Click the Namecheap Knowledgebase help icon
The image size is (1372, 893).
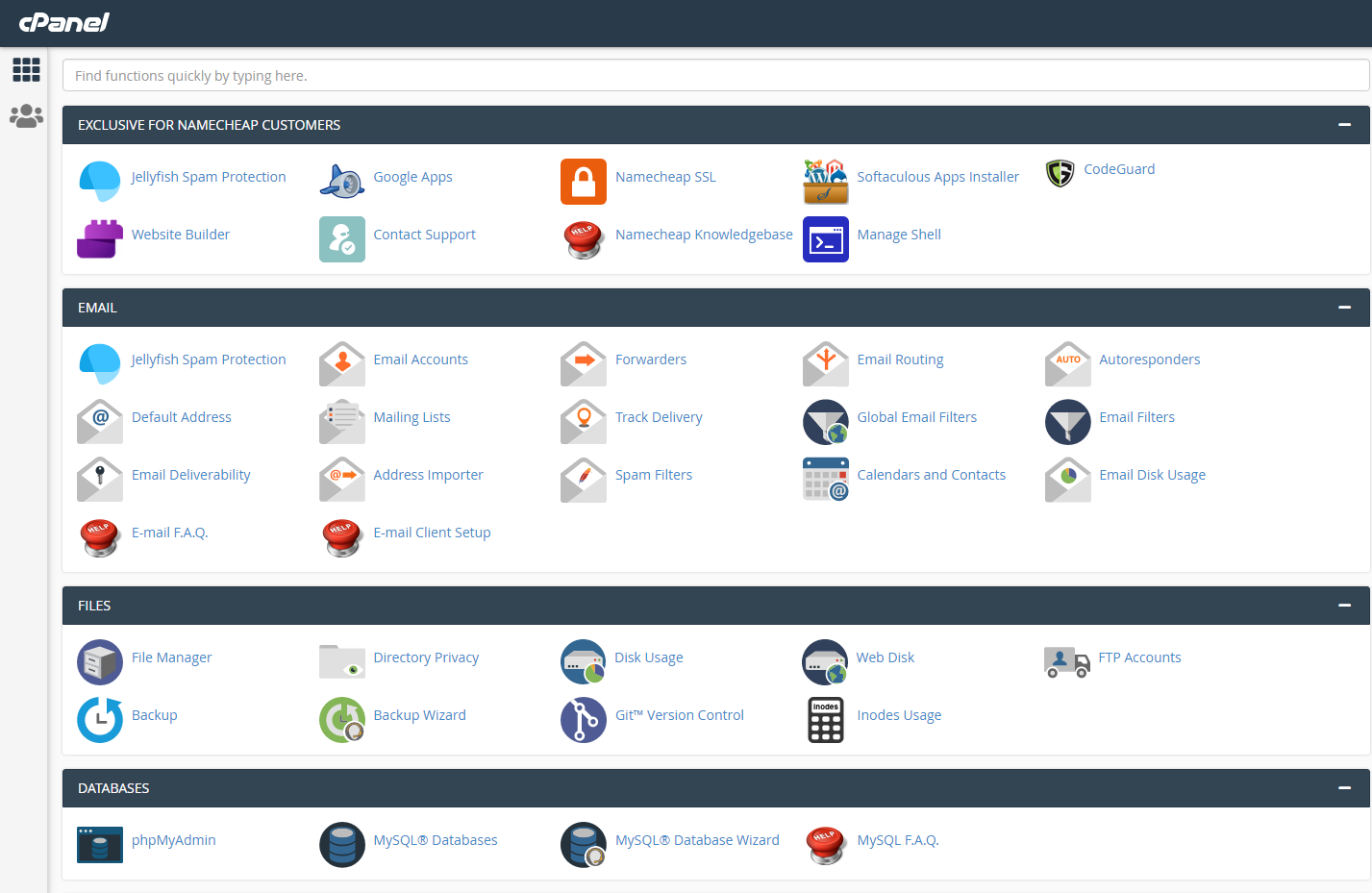(584, 239)
